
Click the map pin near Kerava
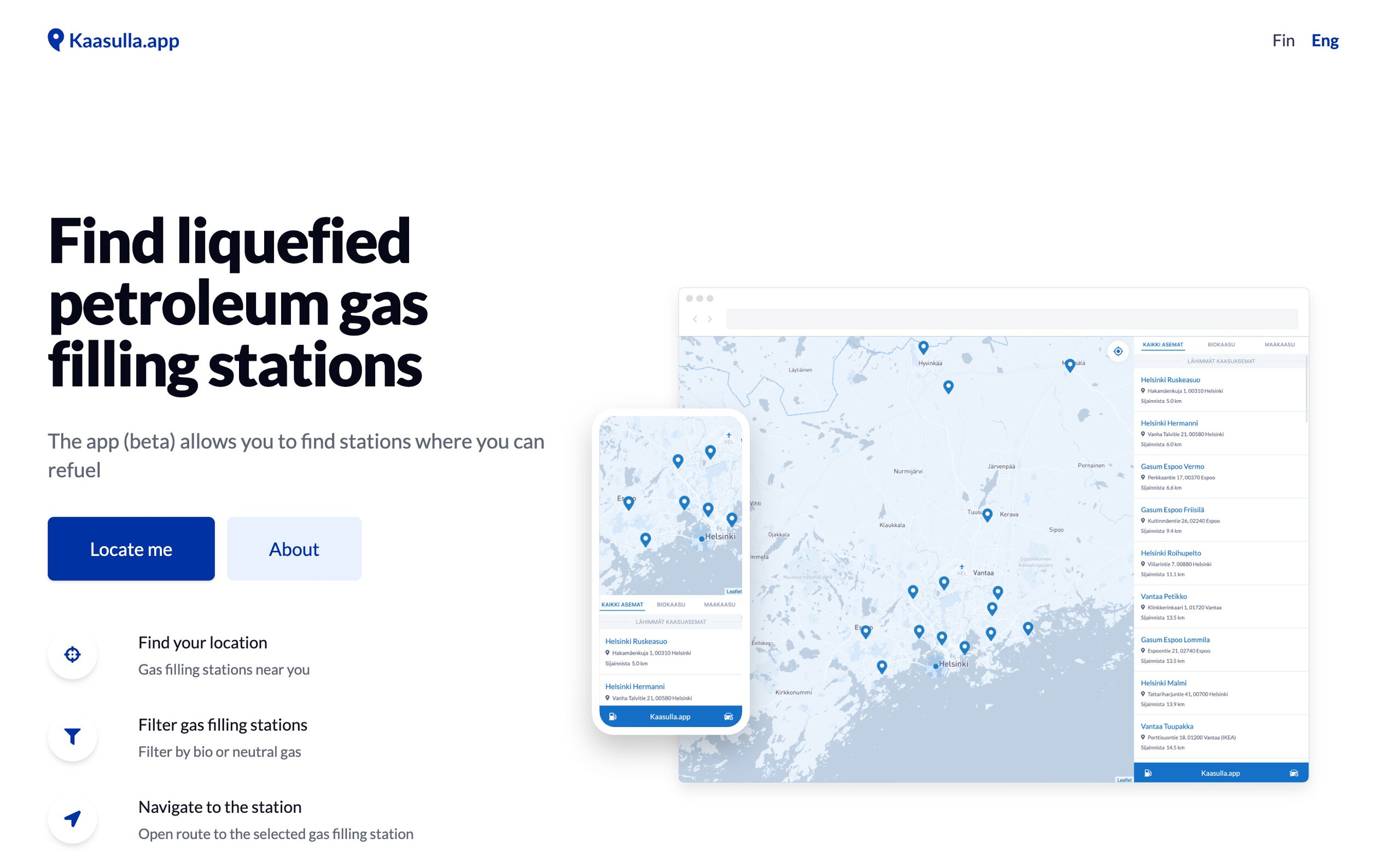[x=988, y=515]
